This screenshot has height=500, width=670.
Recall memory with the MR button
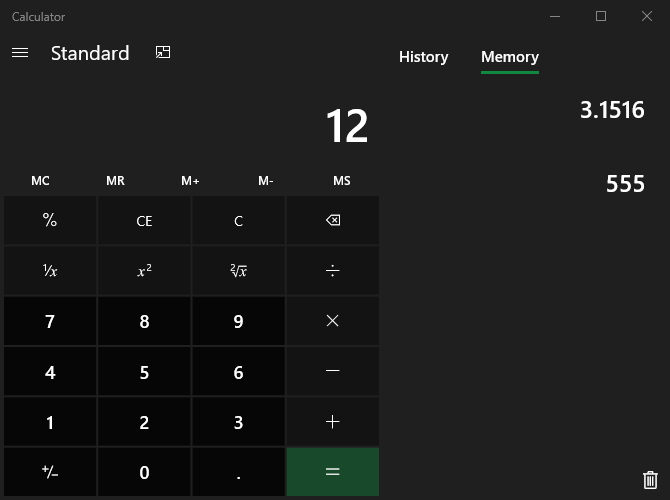coord(115,181)
